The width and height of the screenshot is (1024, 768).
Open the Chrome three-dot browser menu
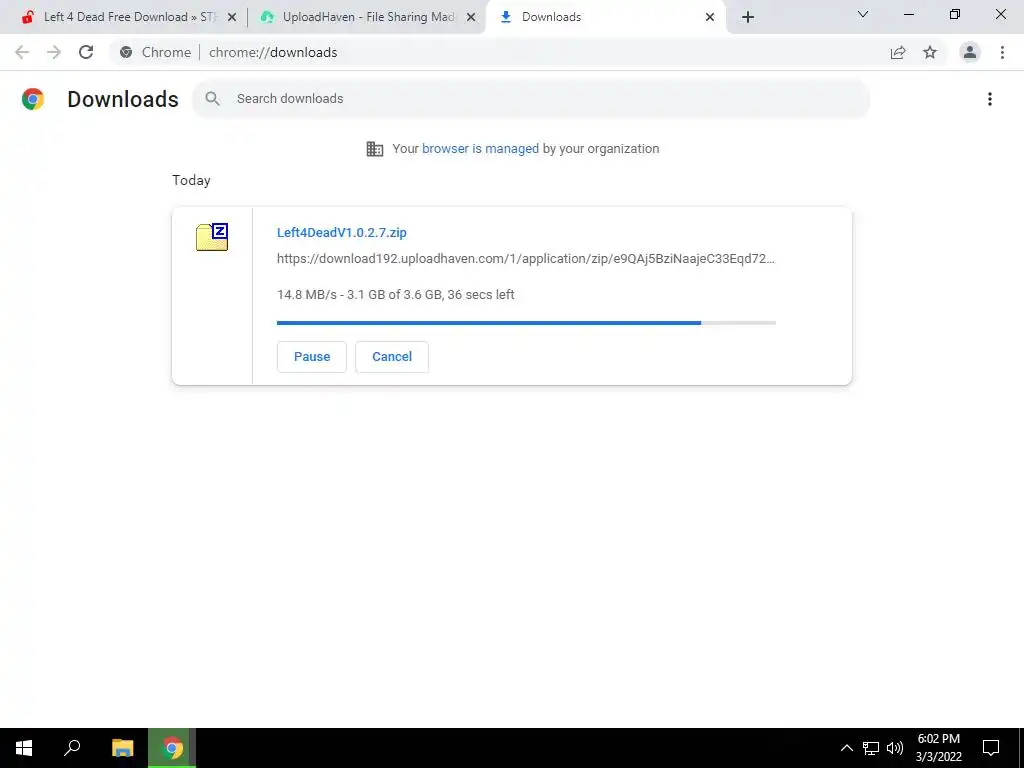coord(1002,52)
